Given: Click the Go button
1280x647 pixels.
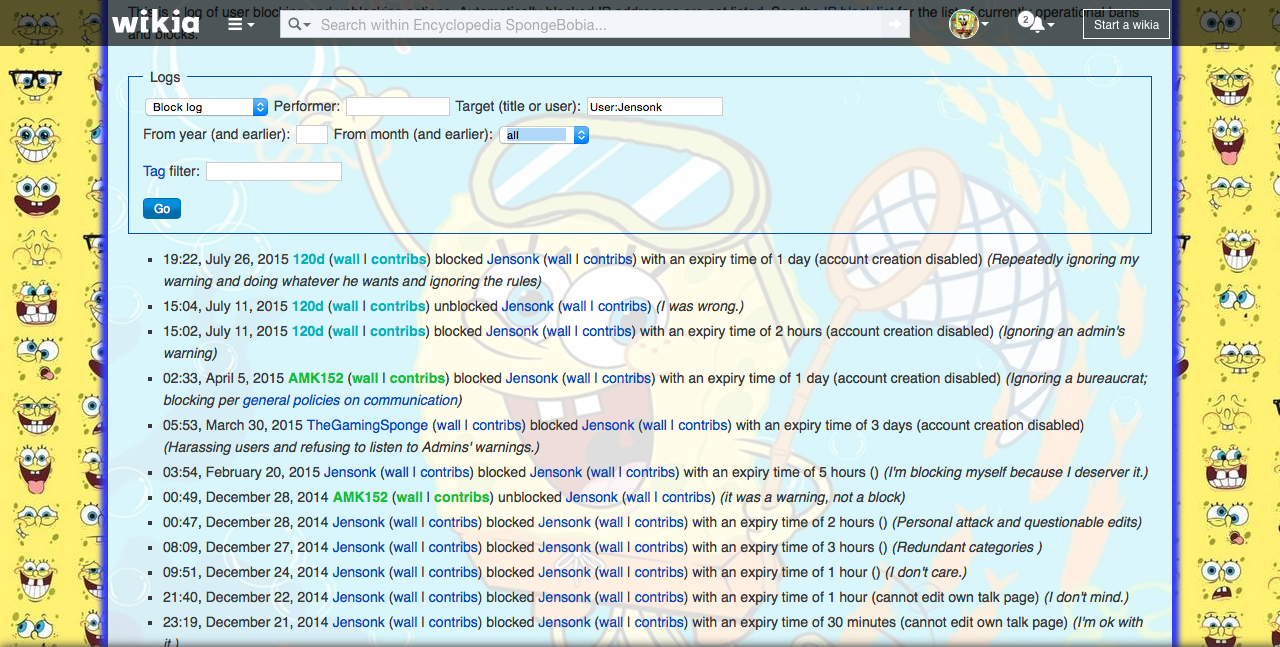Looking at the screenshot, I should [x=162, y=209].
